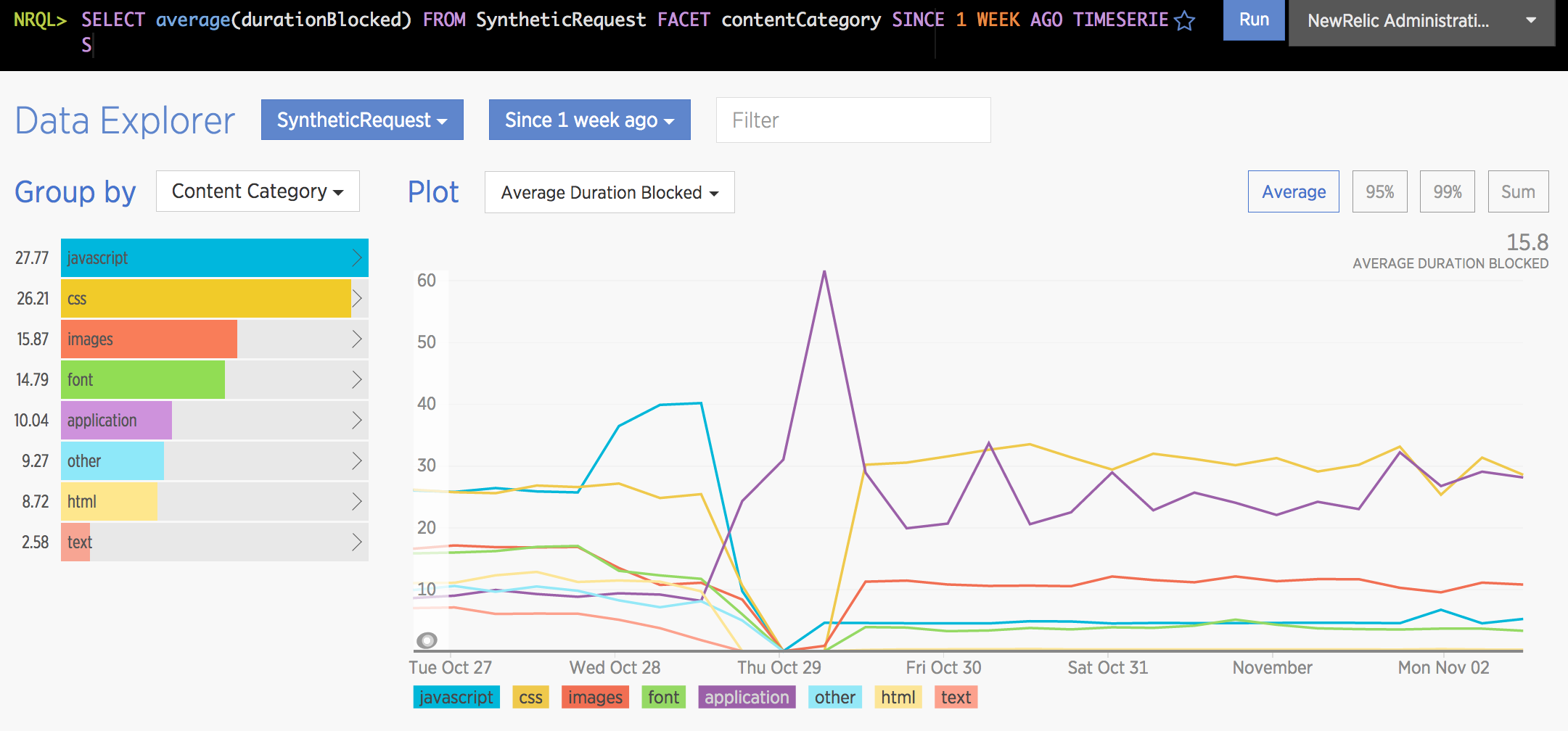Toggle the html series in chart legend

(x=898, y=697)
